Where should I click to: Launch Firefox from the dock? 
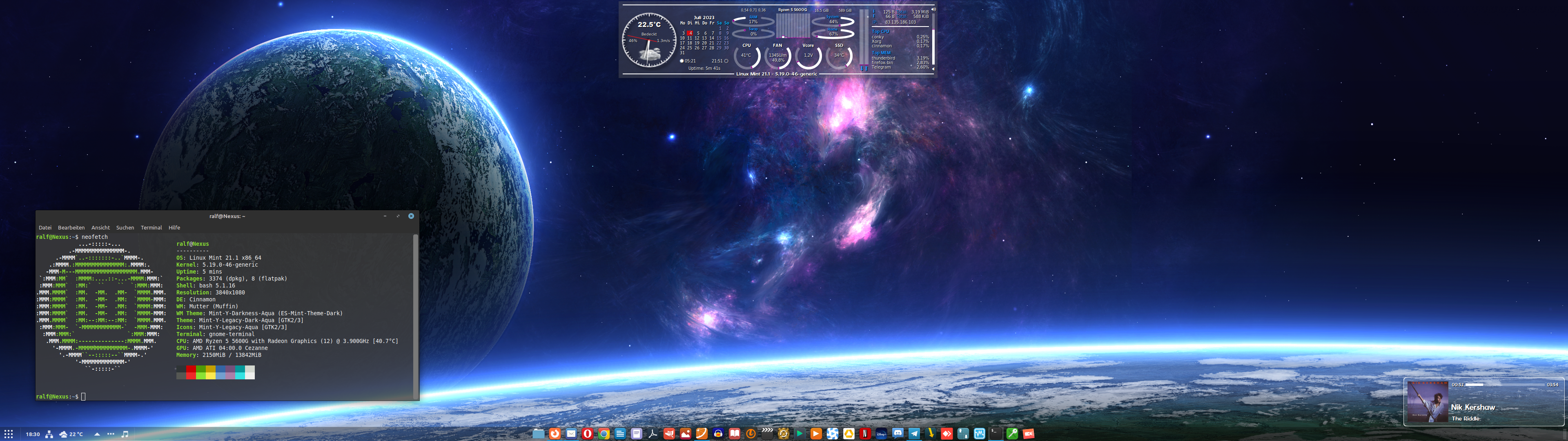(x=555, y=434)
